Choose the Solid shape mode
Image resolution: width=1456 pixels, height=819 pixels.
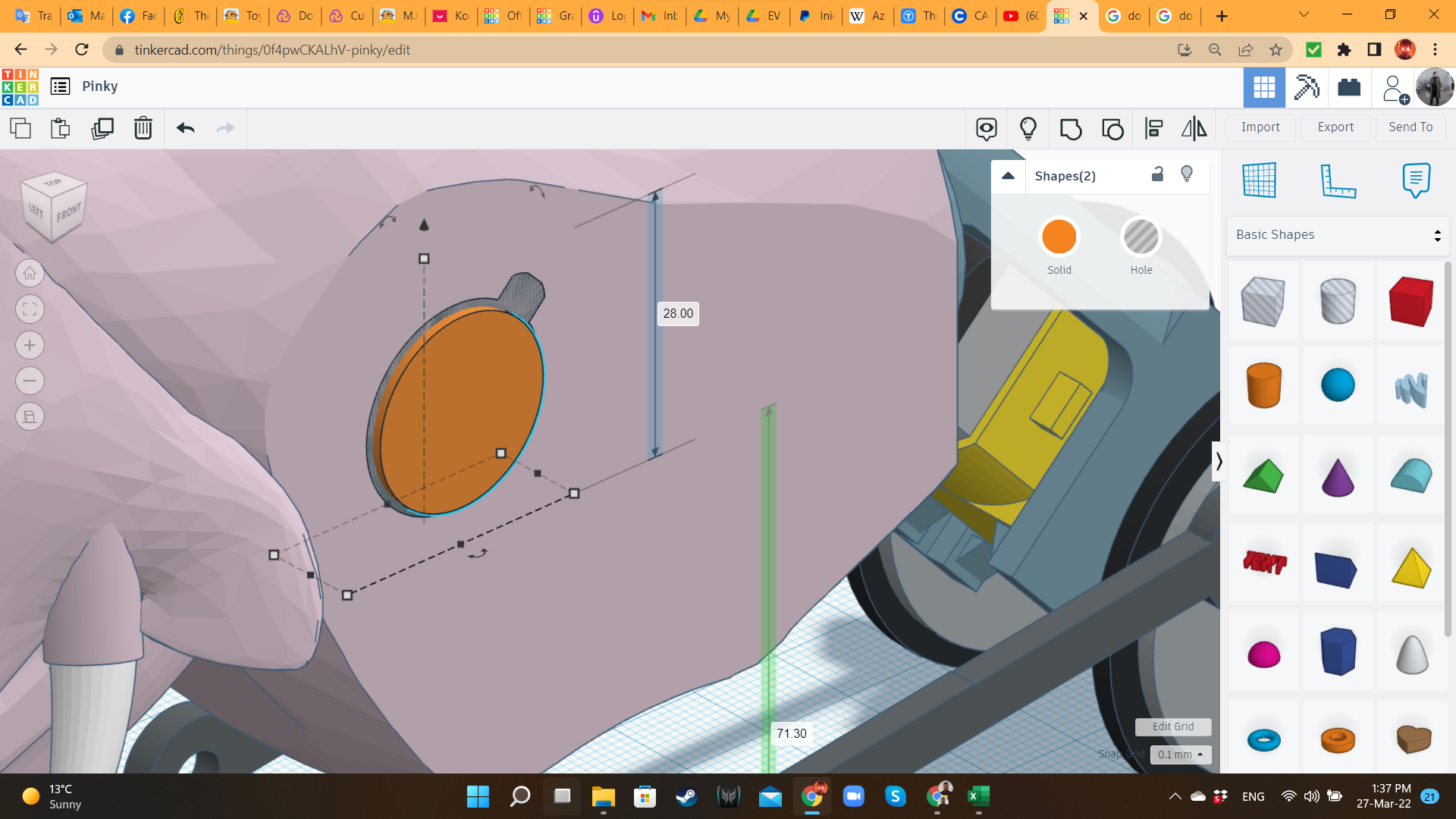pos(1059,237)
